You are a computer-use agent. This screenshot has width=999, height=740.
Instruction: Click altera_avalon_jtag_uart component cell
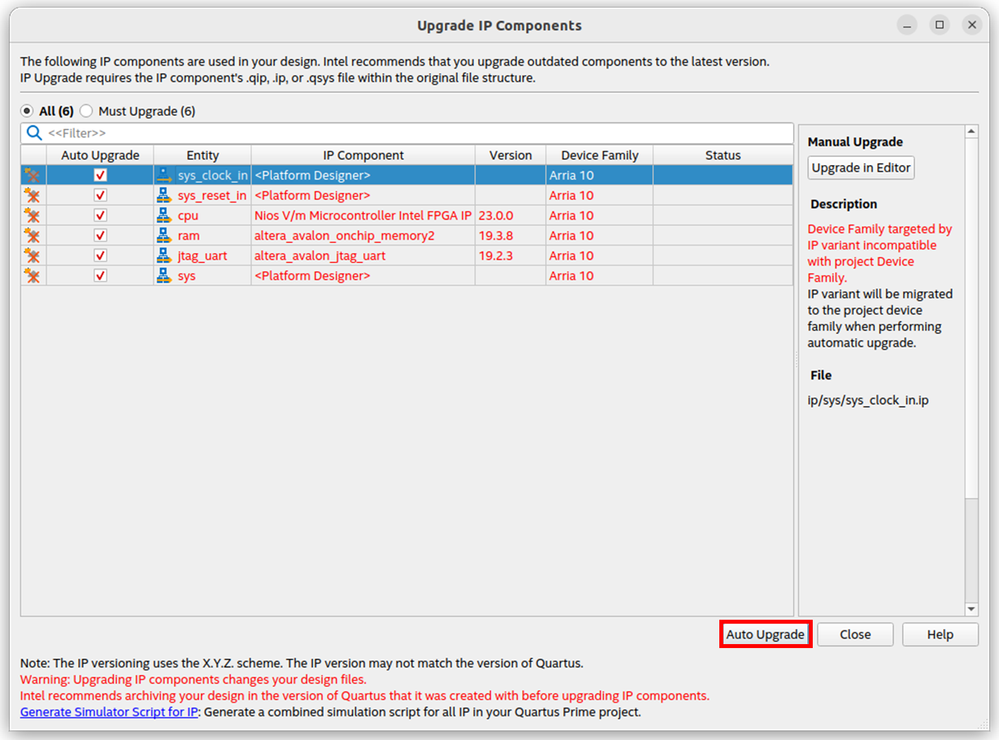coord(363,256)
